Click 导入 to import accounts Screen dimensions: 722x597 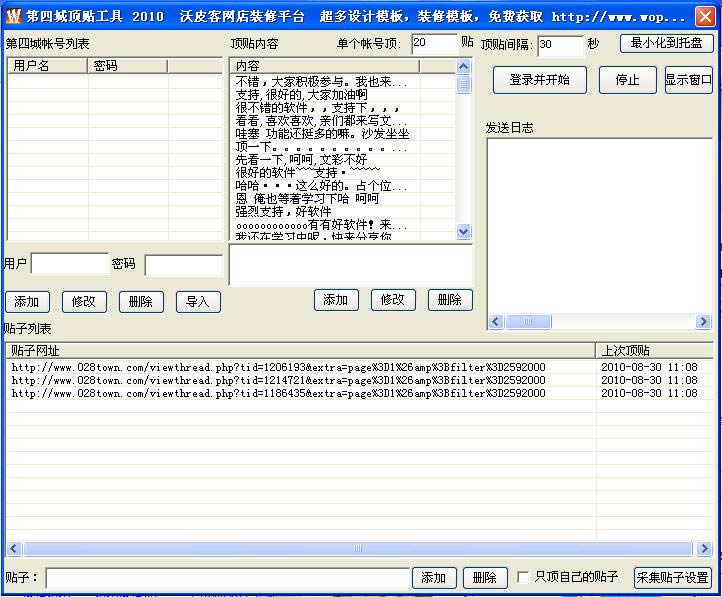coord(198,301)
